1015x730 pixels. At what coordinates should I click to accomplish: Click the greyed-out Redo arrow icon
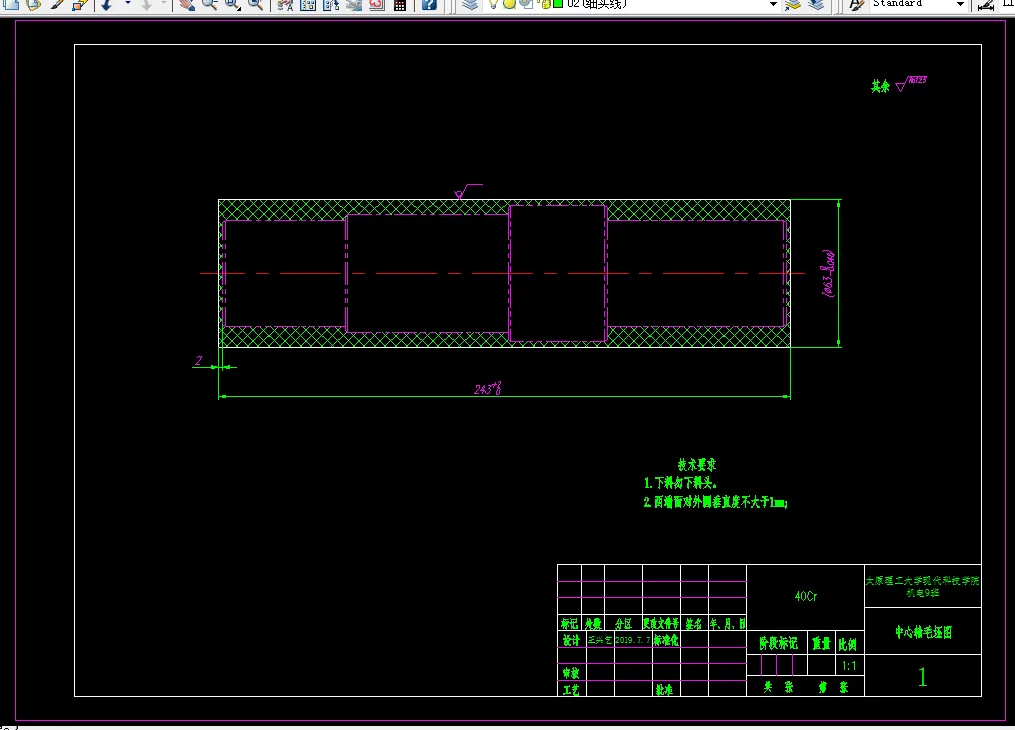point(147,5)
